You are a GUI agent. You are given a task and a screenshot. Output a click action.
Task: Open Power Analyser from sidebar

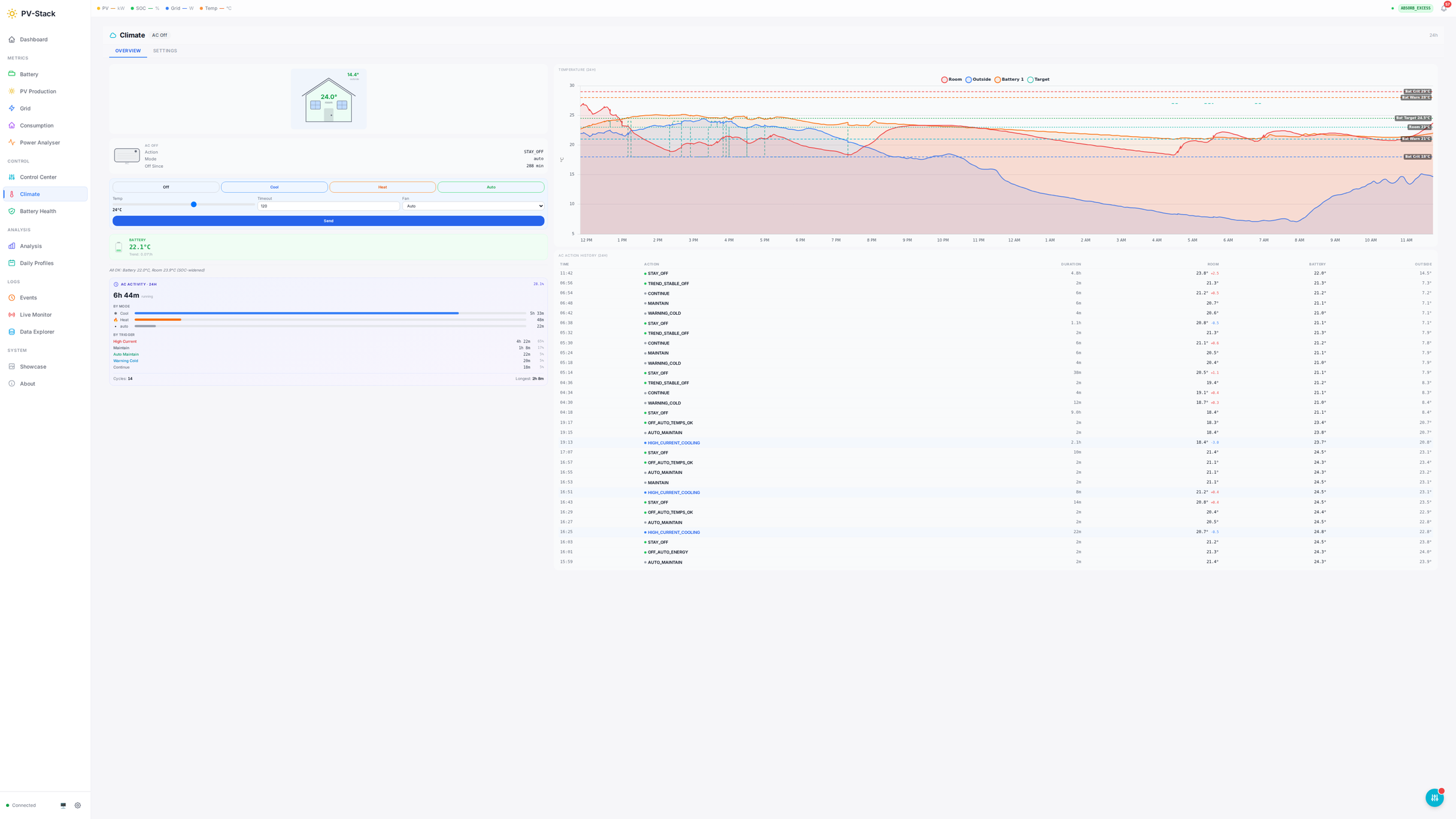point(39,143)
